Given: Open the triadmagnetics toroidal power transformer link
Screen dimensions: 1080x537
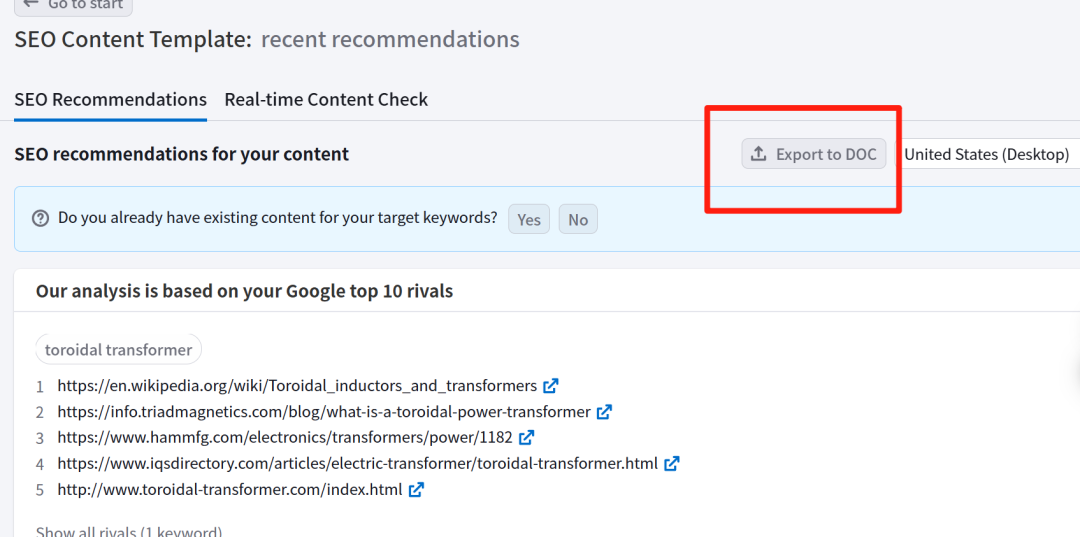Looking at the screenshot, I should click(x=324, y=412).
